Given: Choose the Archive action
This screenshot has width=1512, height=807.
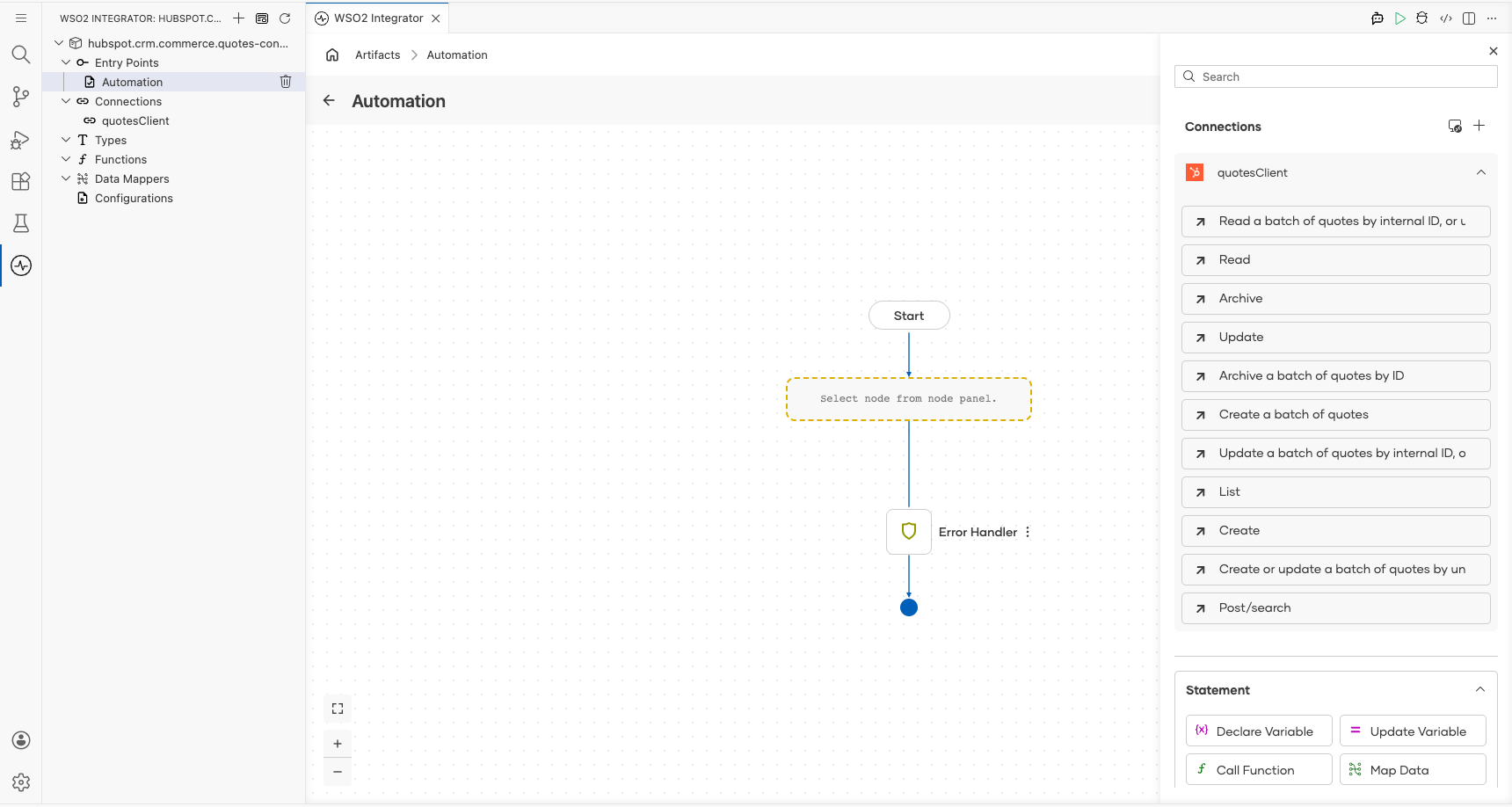Looking at the screenshot, I should pyautogui.click(x=1336, y=299).
